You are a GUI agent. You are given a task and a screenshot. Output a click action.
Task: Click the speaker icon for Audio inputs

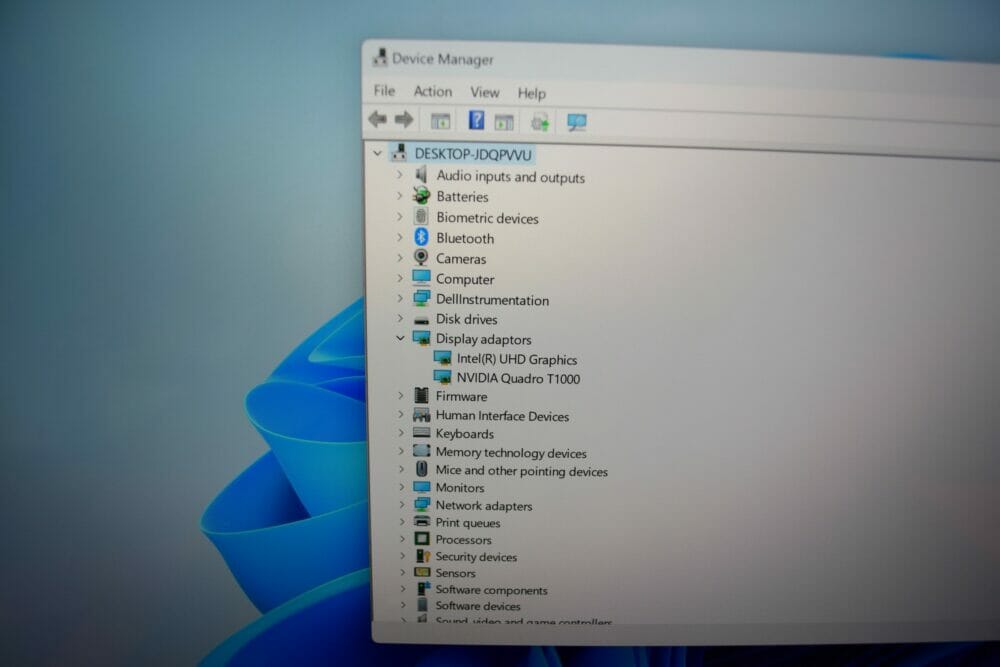[x=421, y=174]
